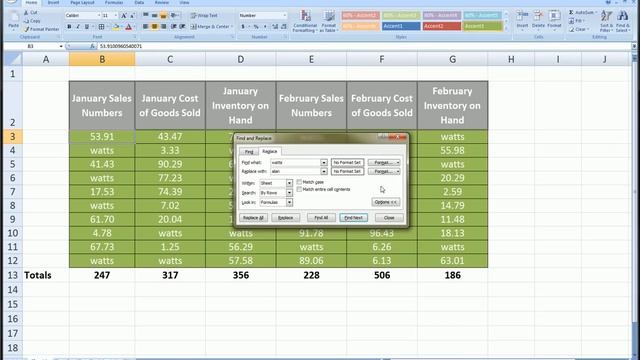Apply the red Accent2 cell style
The image size is (640, 360).
442,26
